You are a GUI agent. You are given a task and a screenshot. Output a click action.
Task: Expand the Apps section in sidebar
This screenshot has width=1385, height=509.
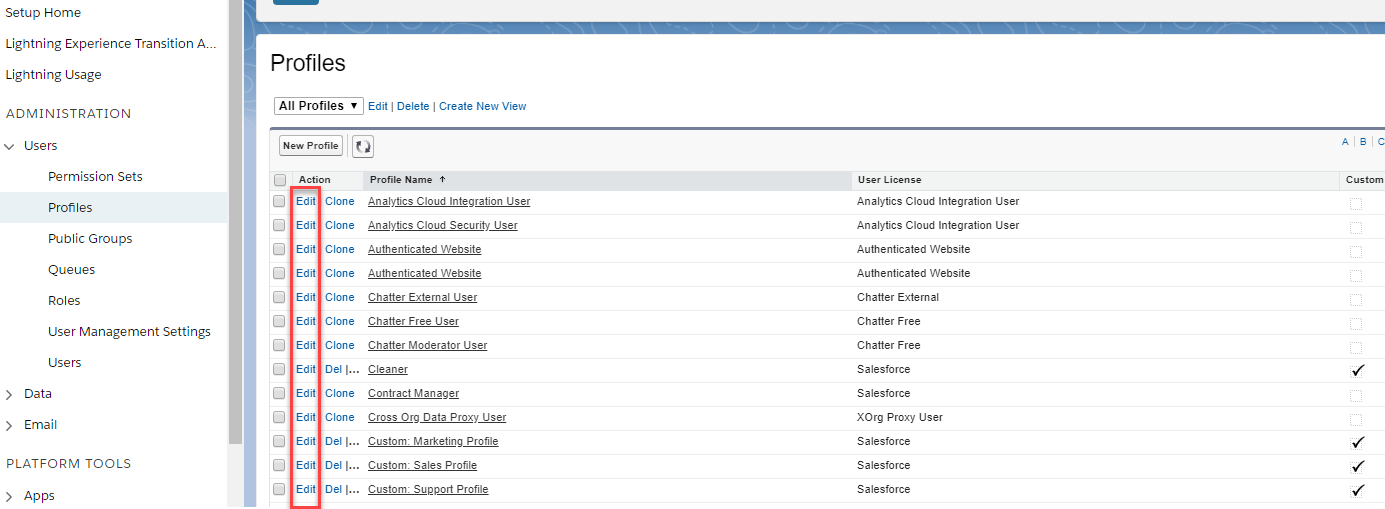(10, 496)
